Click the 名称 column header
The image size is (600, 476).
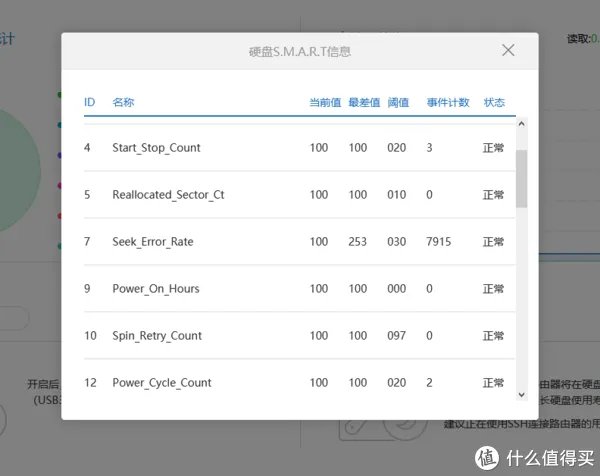pyautogui.click(x=123, y=102)
